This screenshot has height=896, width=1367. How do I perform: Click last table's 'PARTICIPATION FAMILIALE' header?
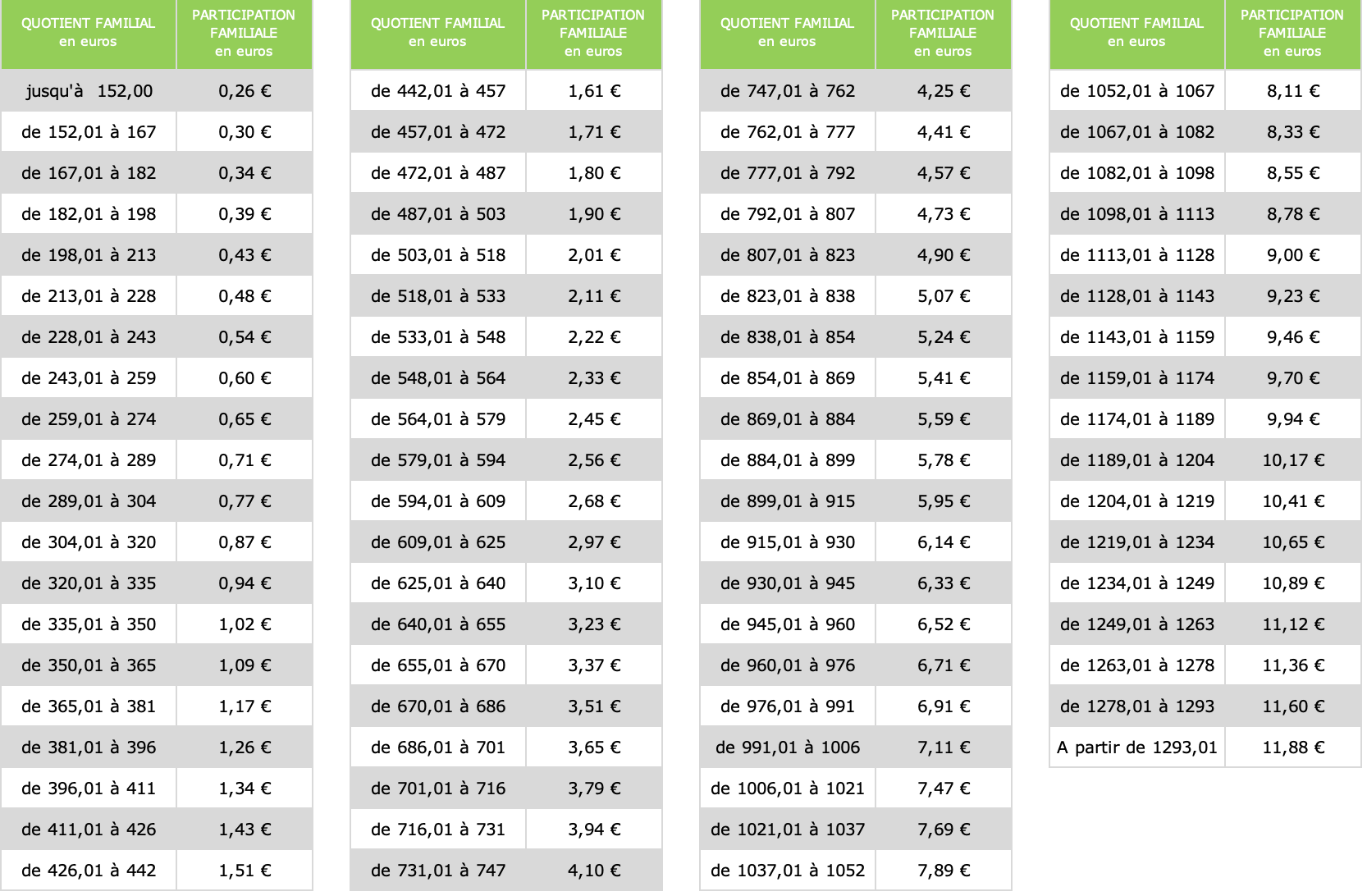click(1293, 34)
